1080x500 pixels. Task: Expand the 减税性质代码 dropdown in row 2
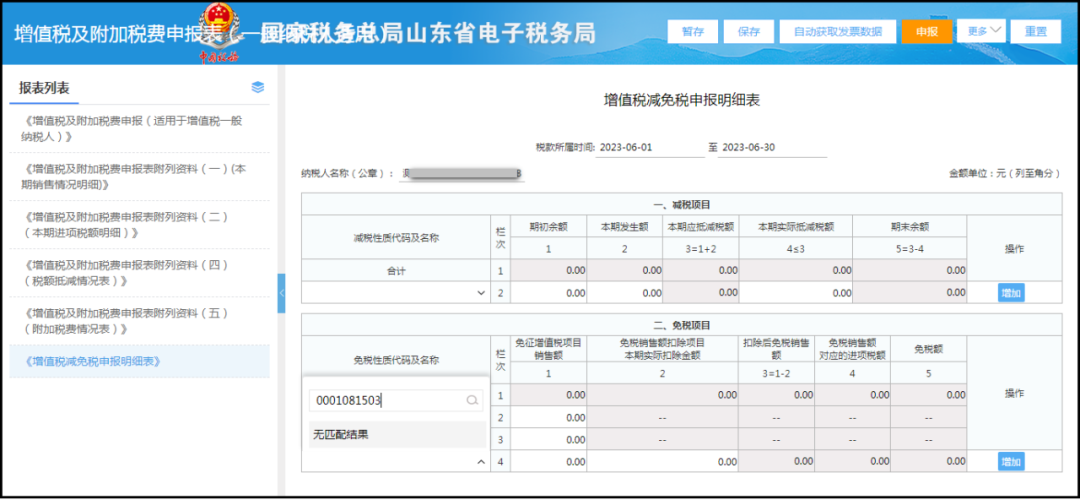point(481,293)
